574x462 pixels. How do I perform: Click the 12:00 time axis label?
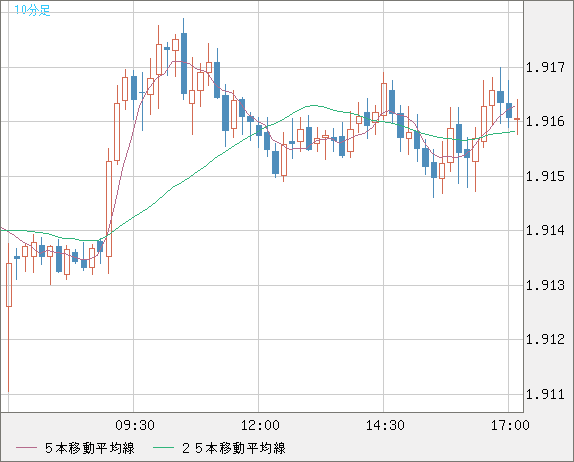tap(260, 425)
